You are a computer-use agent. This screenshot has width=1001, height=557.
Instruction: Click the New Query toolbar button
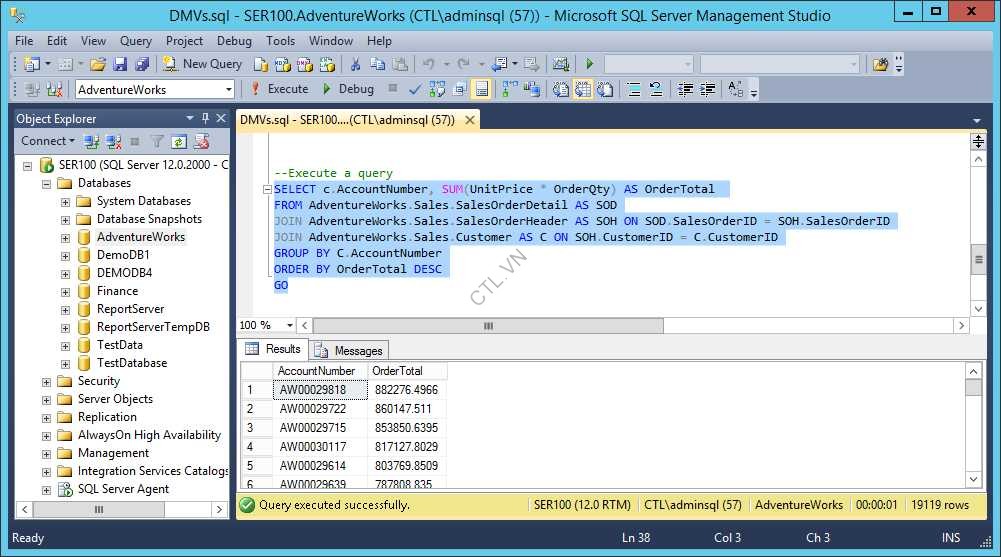[202, 64]
